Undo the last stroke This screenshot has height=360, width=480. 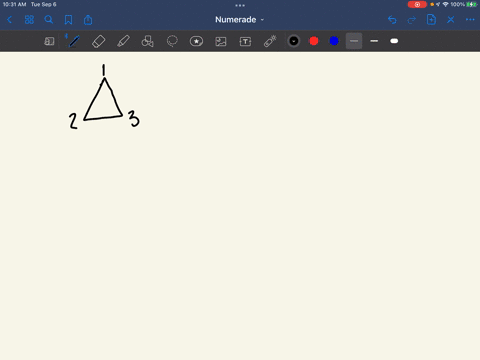[392, 20]
